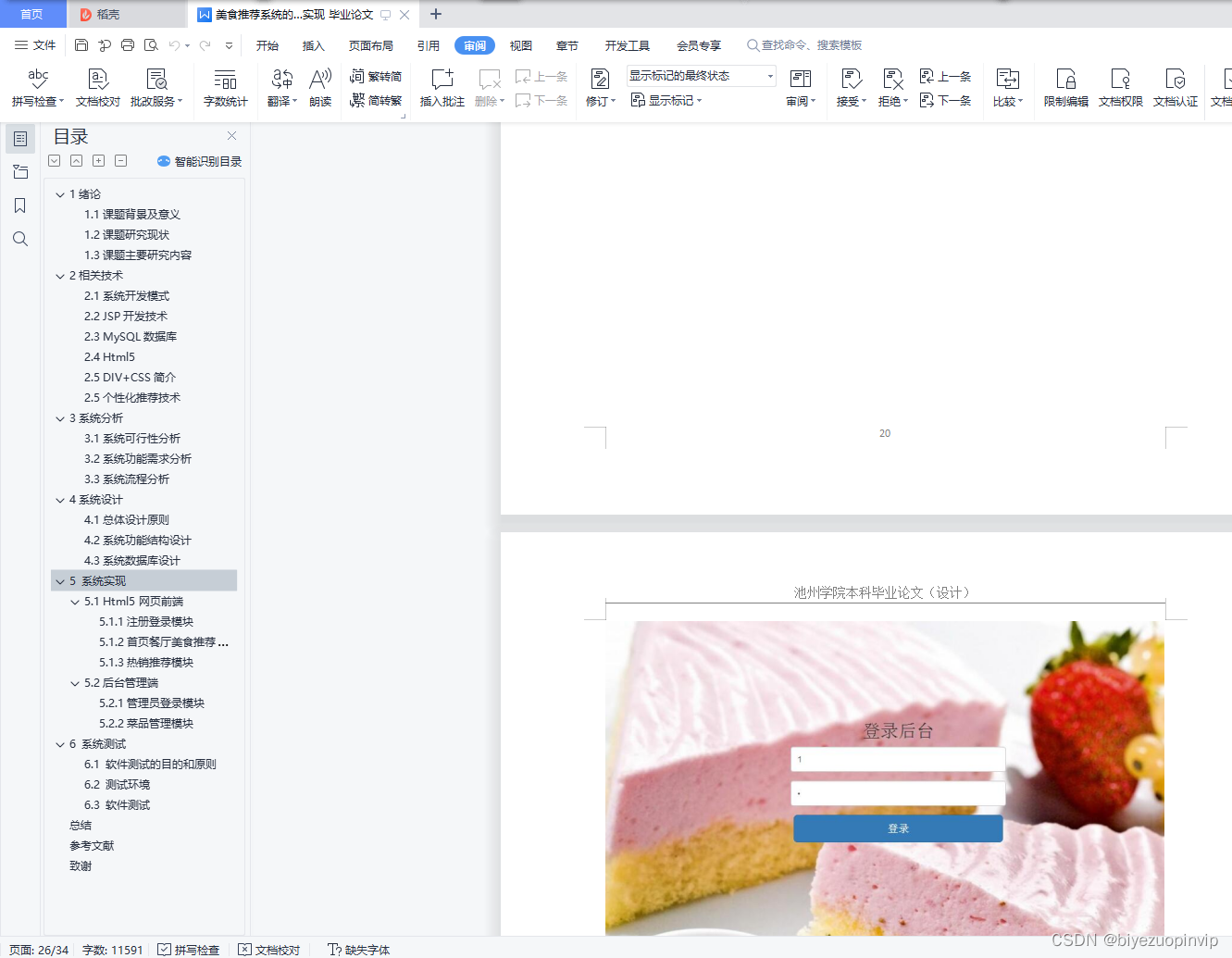This screenshot has height=958, width=1232.
Task: Start 朗读 read aloud
Action: tap(320, 87)
